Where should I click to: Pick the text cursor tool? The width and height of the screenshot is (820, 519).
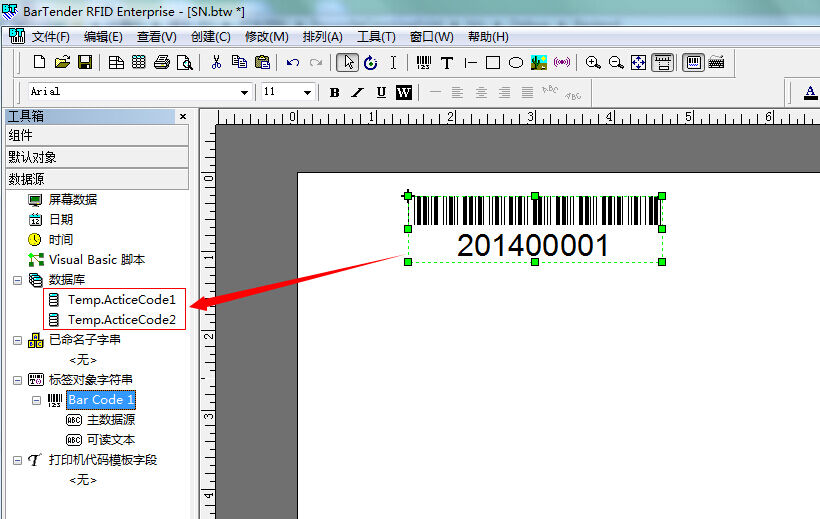click(393, 62)
